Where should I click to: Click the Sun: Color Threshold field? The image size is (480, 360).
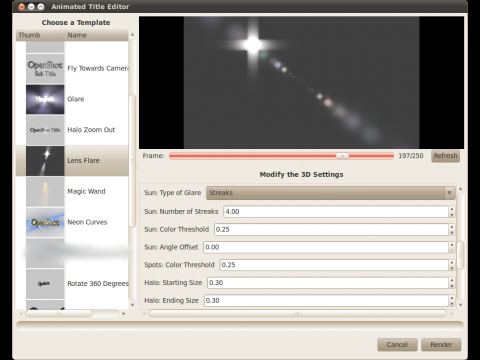(x=331, y=229)
